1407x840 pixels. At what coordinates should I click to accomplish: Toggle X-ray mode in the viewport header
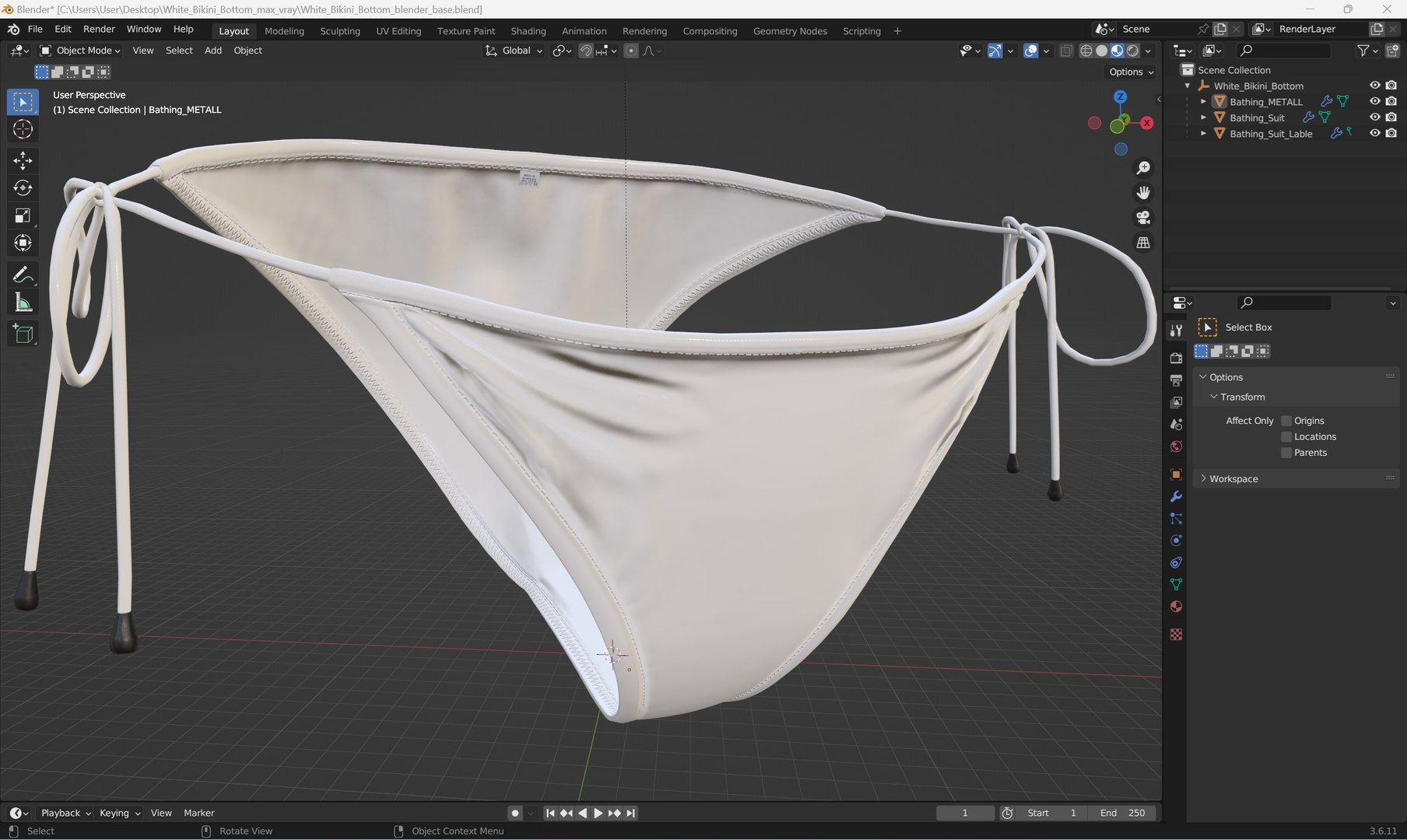pyautogui.click(x=1066, y=51)
